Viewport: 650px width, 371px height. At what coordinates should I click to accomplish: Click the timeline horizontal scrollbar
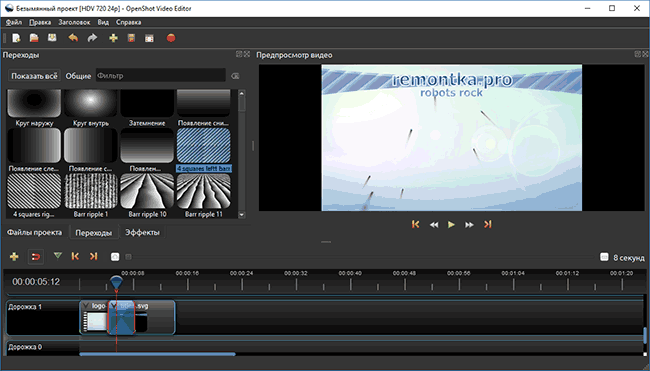tap(158, 354)
